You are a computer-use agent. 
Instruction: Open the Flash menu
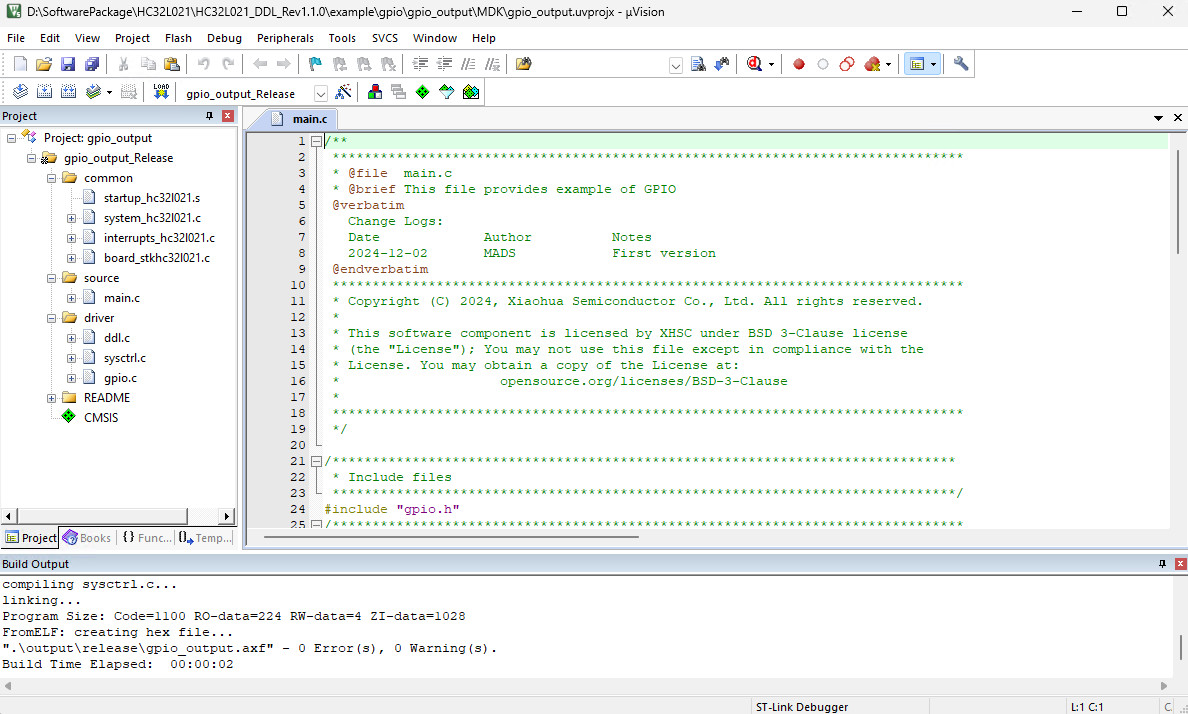click(178, 38)
